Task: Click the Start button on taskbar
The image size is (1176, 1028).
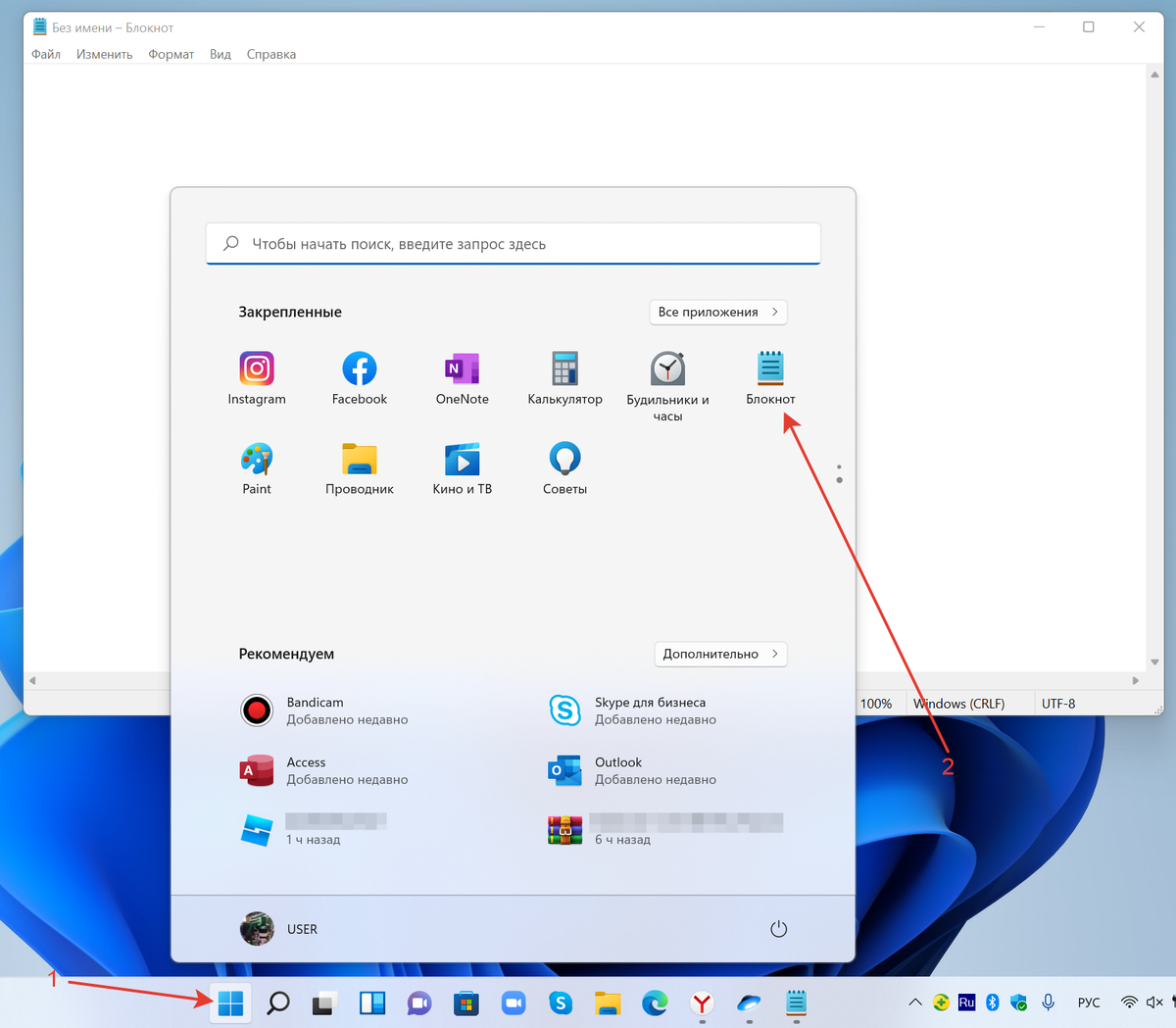Action: click(x=231, y=1003)
